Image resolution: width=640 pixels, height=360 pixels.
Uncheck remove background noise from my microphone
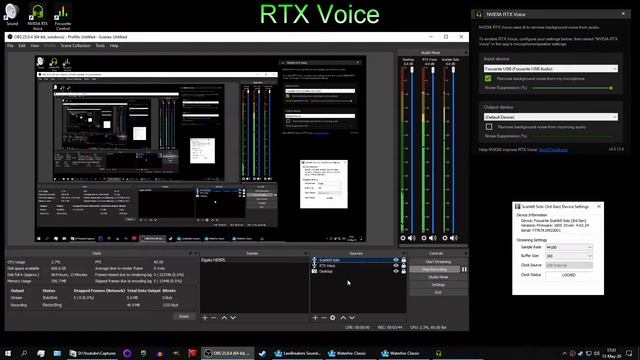(488, 78)
